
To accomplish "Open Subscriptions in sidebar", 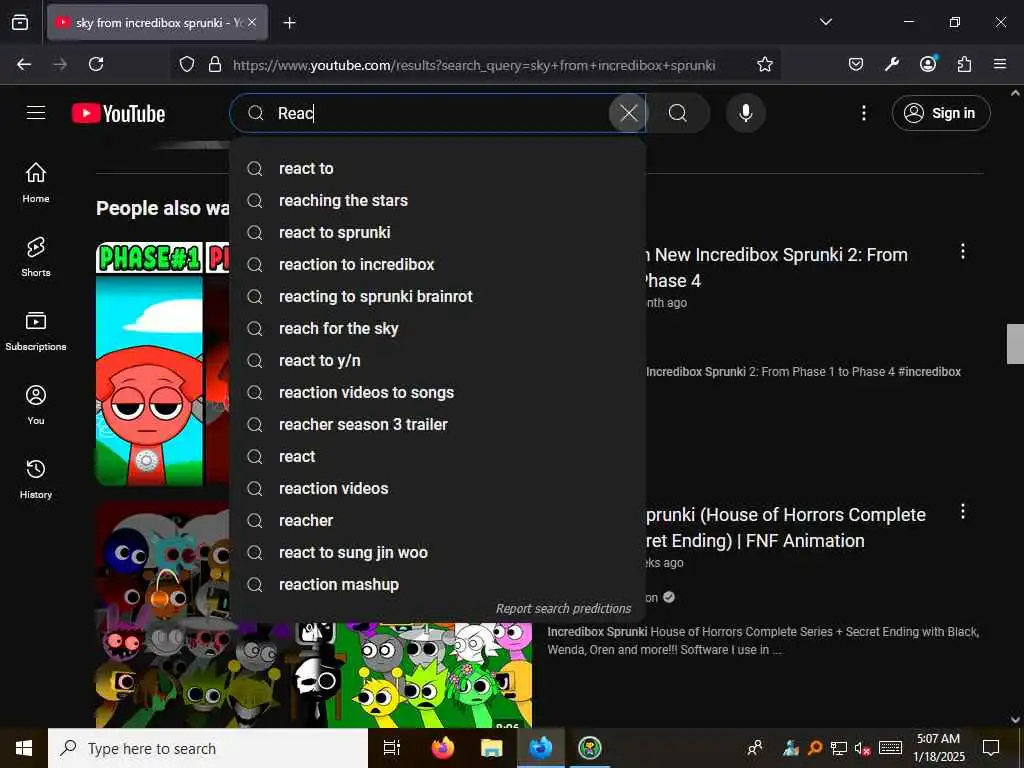I will click(36, 331).
